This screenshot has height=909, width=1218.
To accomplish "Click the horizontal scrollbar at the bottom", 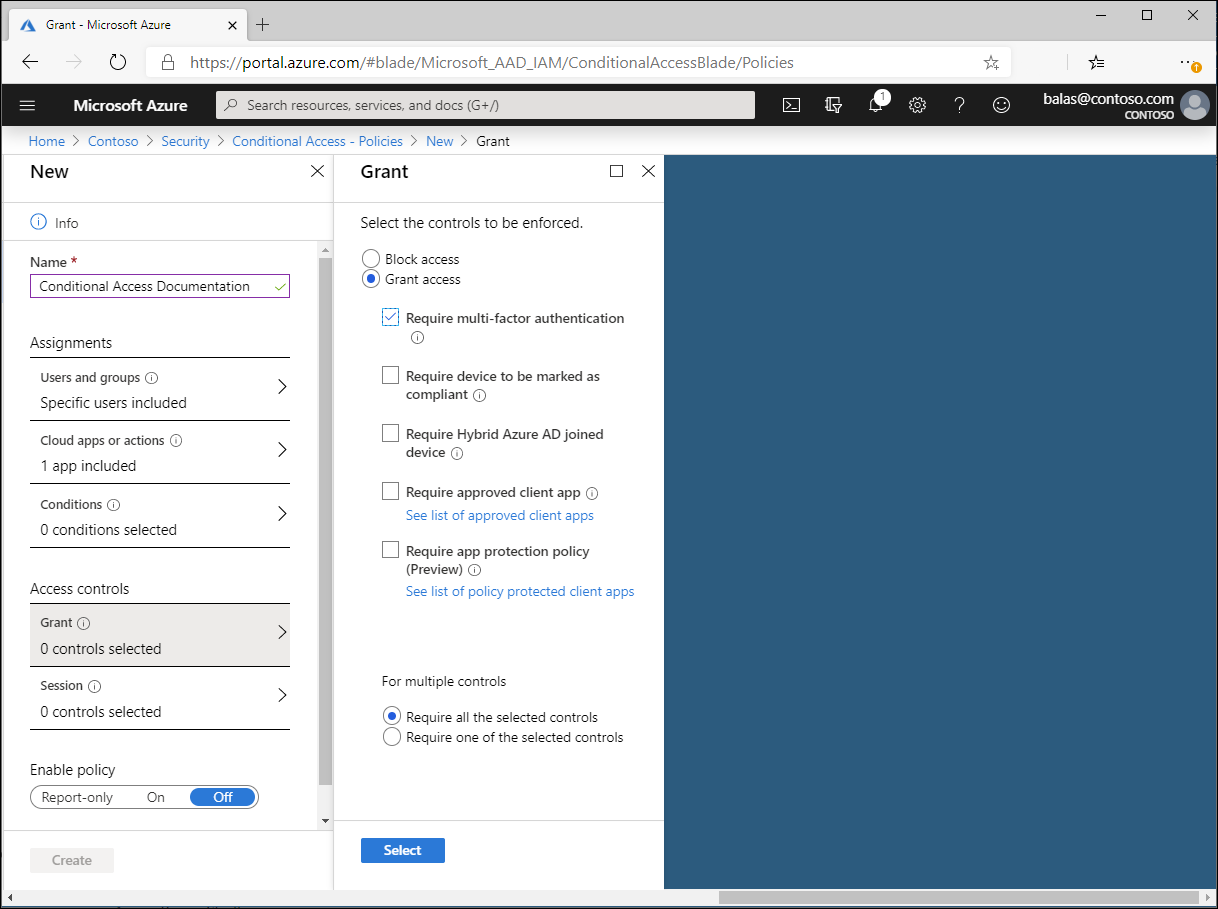I will 960,897.
